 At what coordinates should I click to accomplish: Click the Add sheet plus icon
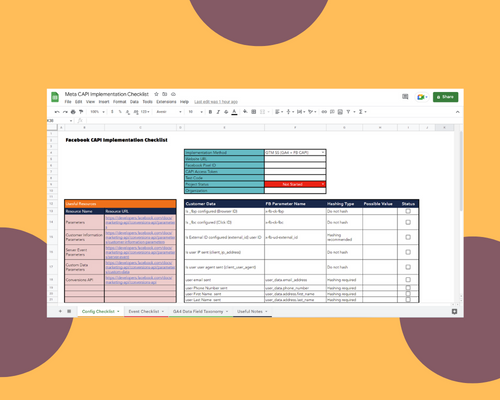[60, 311]
